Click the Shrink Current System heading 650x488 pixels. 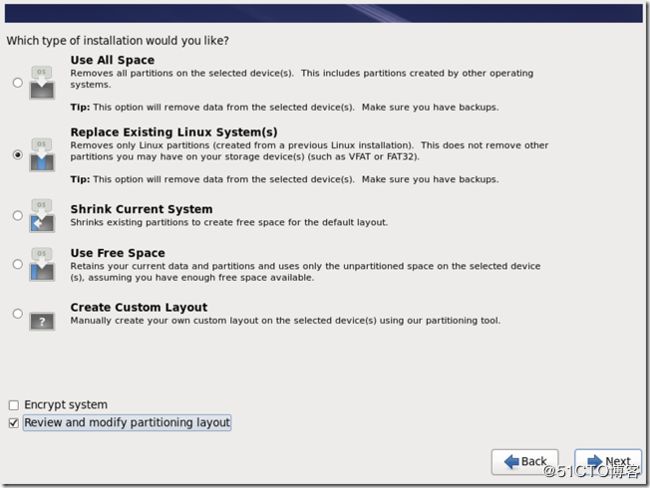coord(141,209)
